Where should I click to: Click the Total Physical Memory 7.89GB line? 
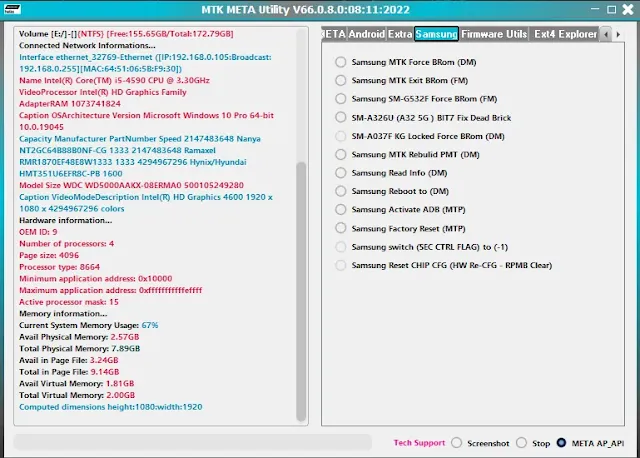click(80, 349)
